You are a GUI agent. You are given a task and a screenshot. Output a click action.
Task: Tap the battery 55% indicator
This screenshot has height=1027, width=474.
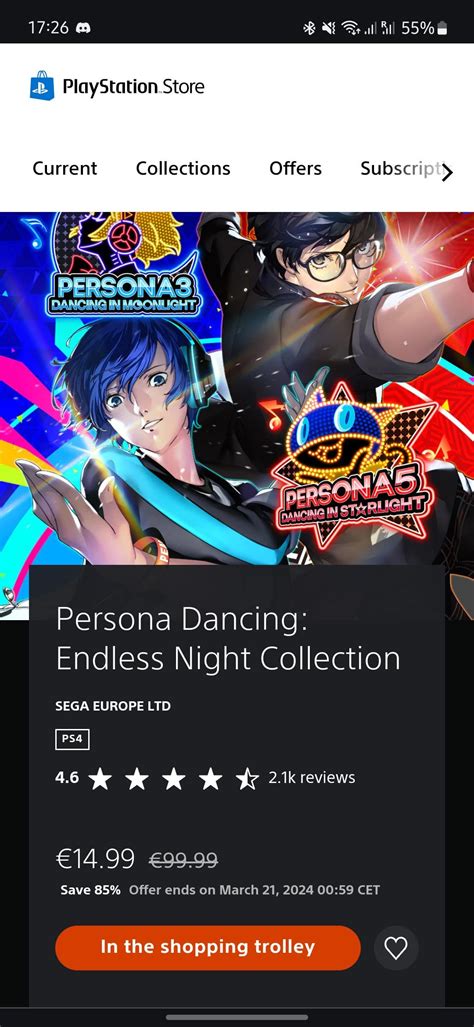pyautogui.click(x=424, y=28)
